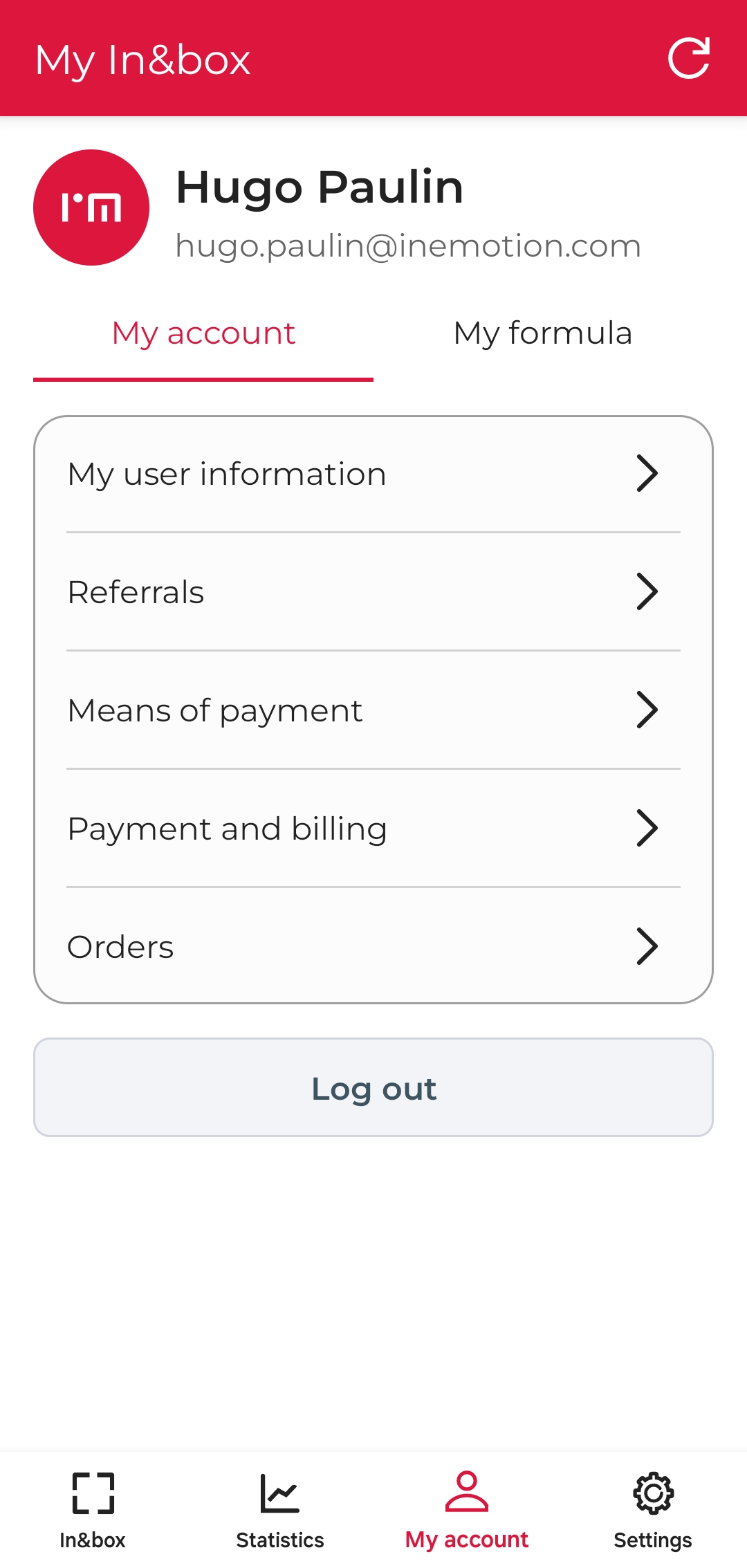The image size is (747, 1568).
Task: Open the In&box bottom navigation icon
Action: click(93, 1493)
